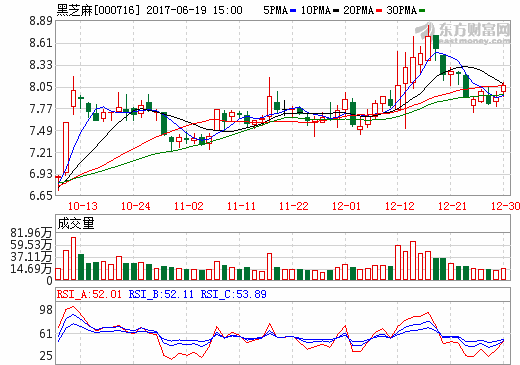Click price axis label 8.05
Screen dimensions: 520x365
(41, 87)
